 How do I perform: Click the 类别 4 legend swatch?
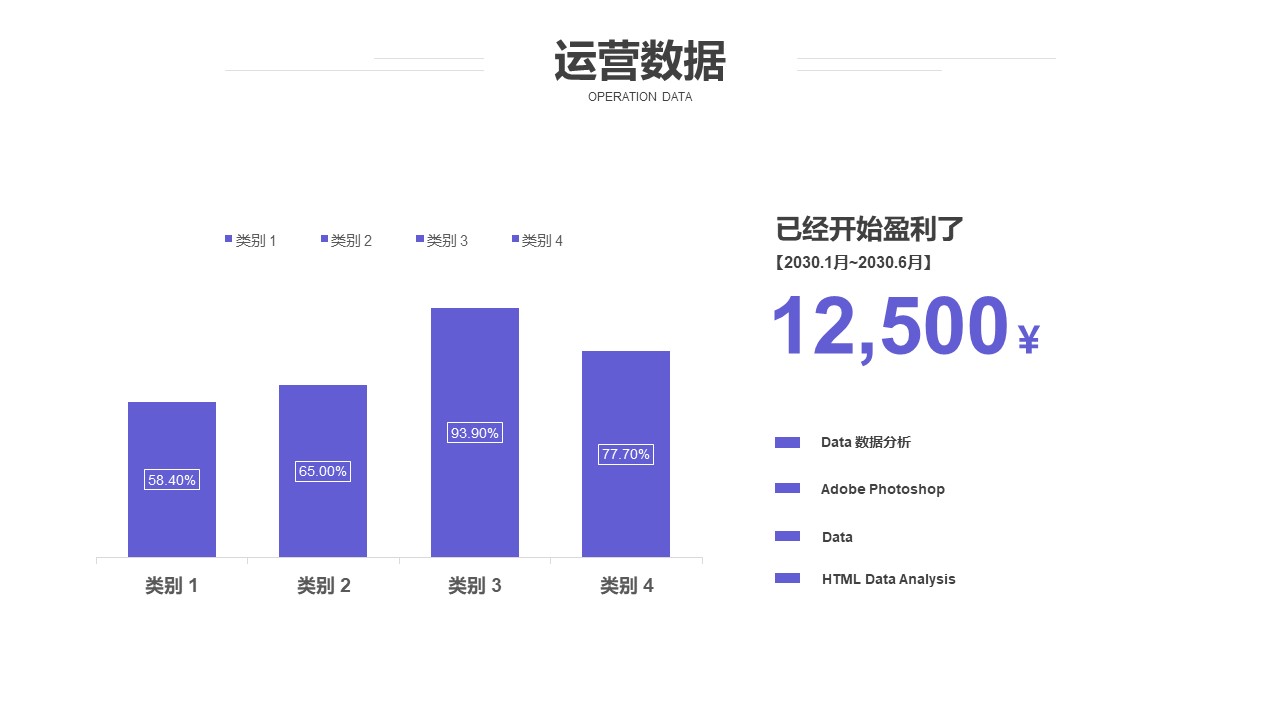point(516,238)
